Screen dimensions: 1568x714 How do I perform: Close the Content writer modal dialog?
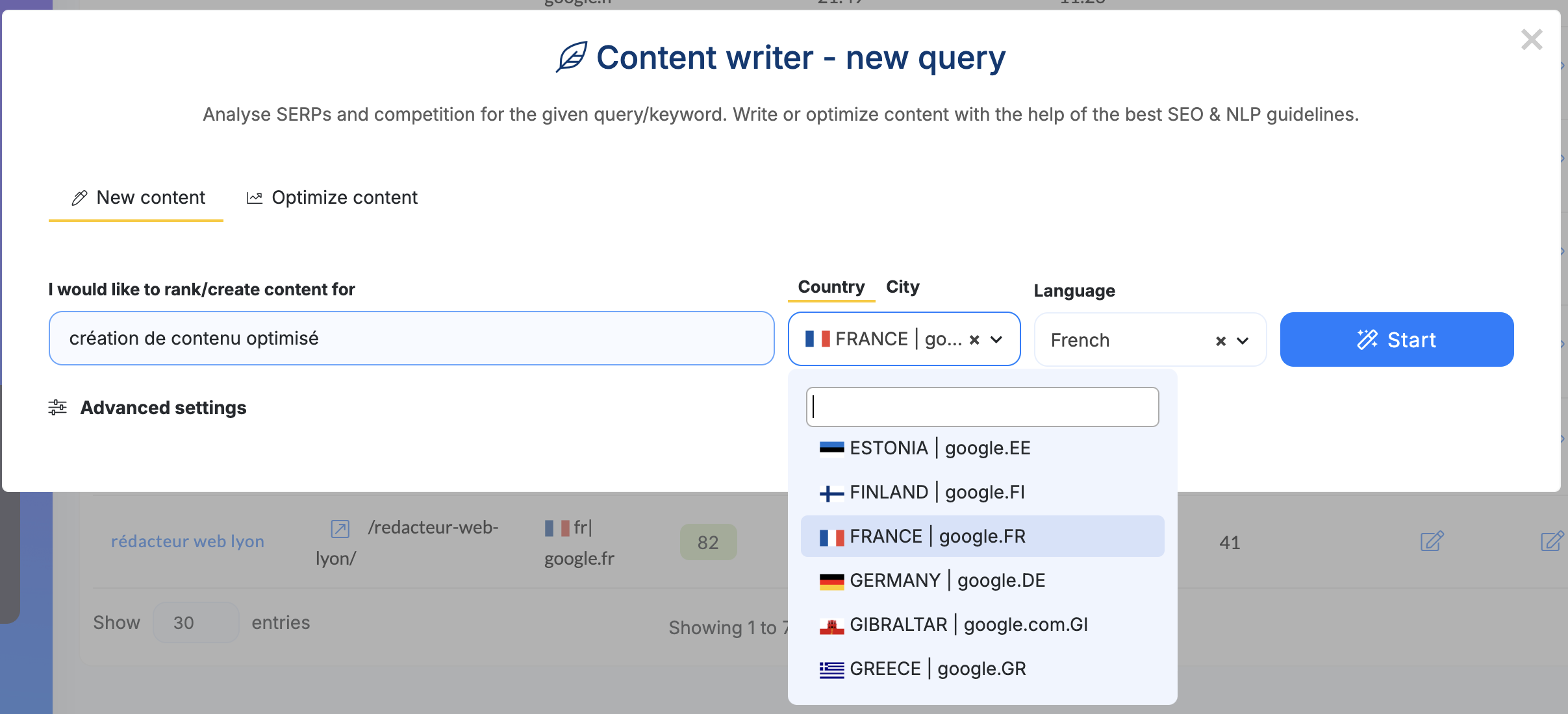click(x=1531, y=40)
